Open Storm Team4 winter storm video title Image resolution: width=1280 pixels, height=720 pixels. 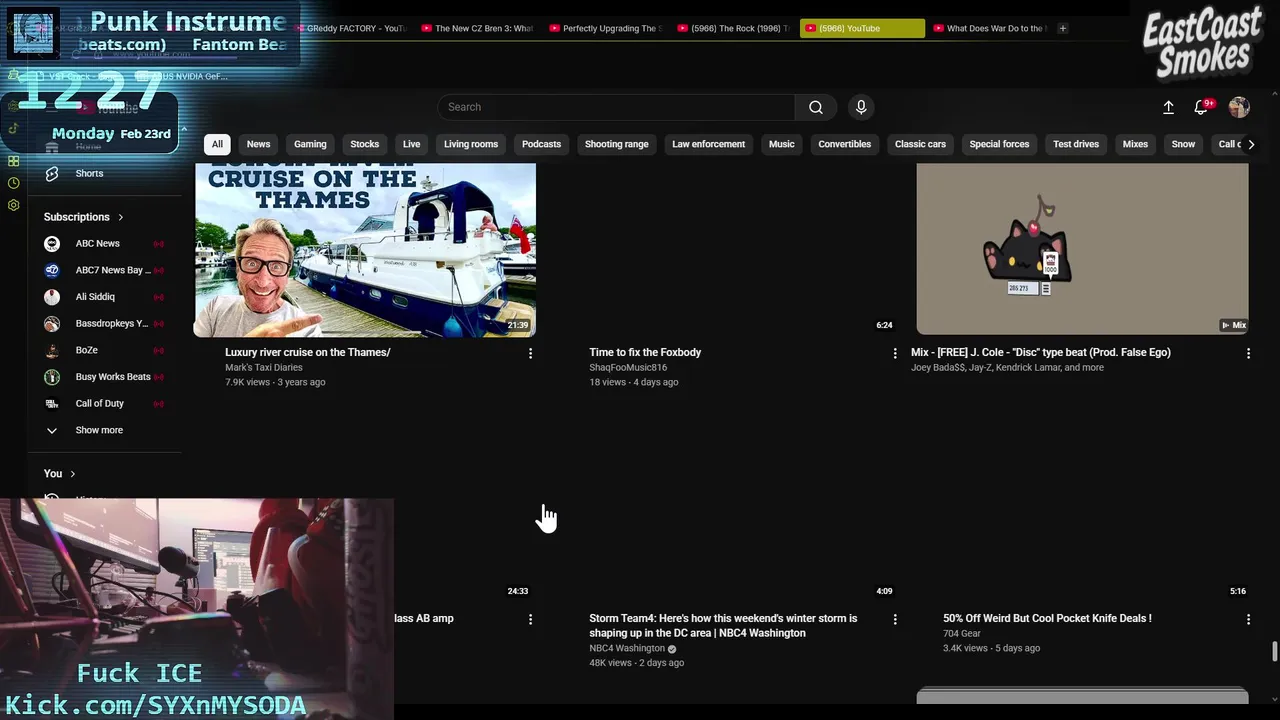[x=723, y=625]
